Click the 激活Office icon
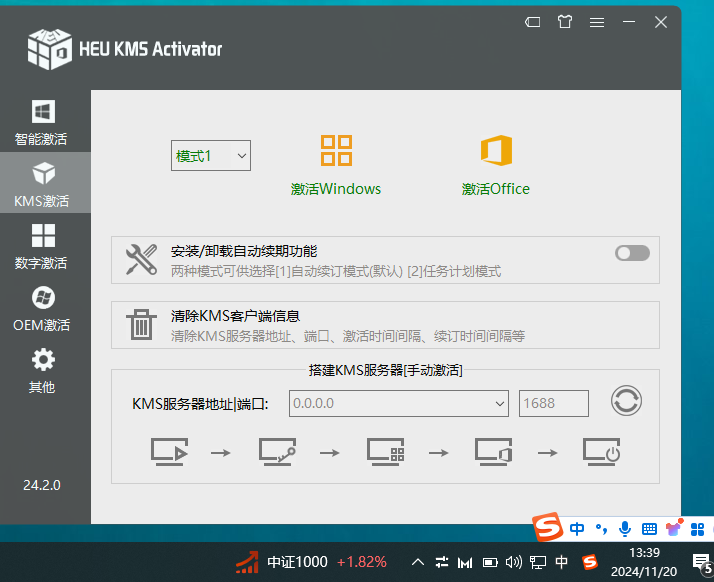The width and height of the screenshot is (714, 582). [x=496, y=150]
